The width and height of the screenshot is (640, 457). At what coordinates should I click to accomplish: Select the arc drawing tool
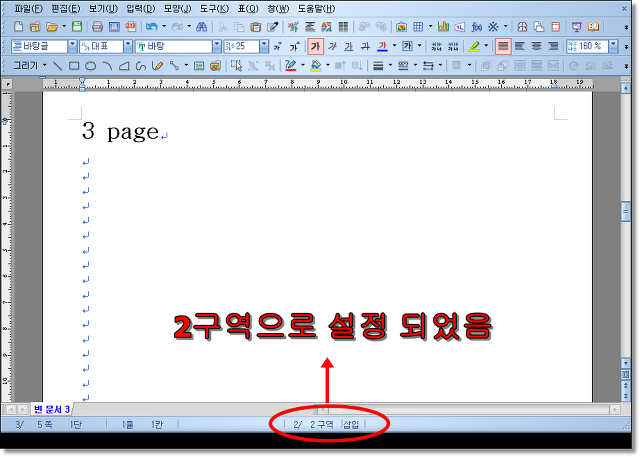pos(107,66)
